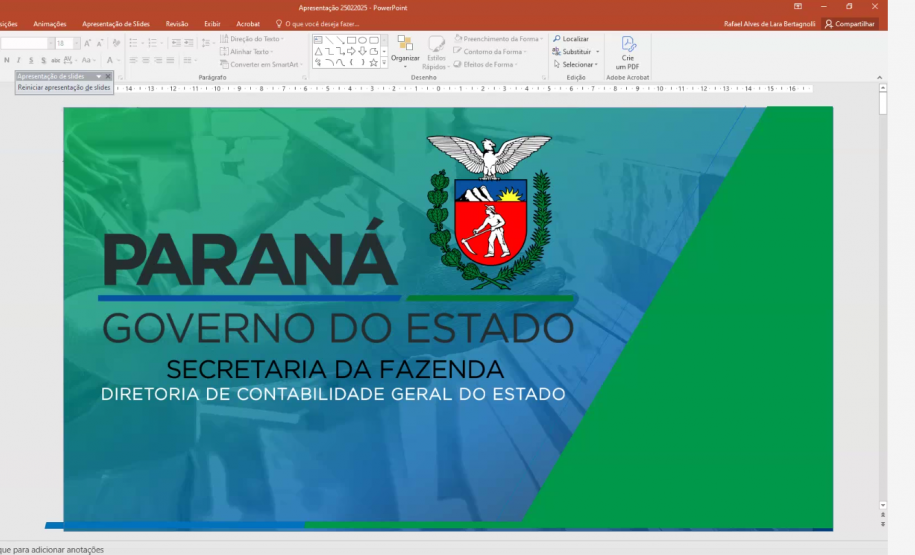Click Reiniciar apresentação de slides

(x=64, y=88)
